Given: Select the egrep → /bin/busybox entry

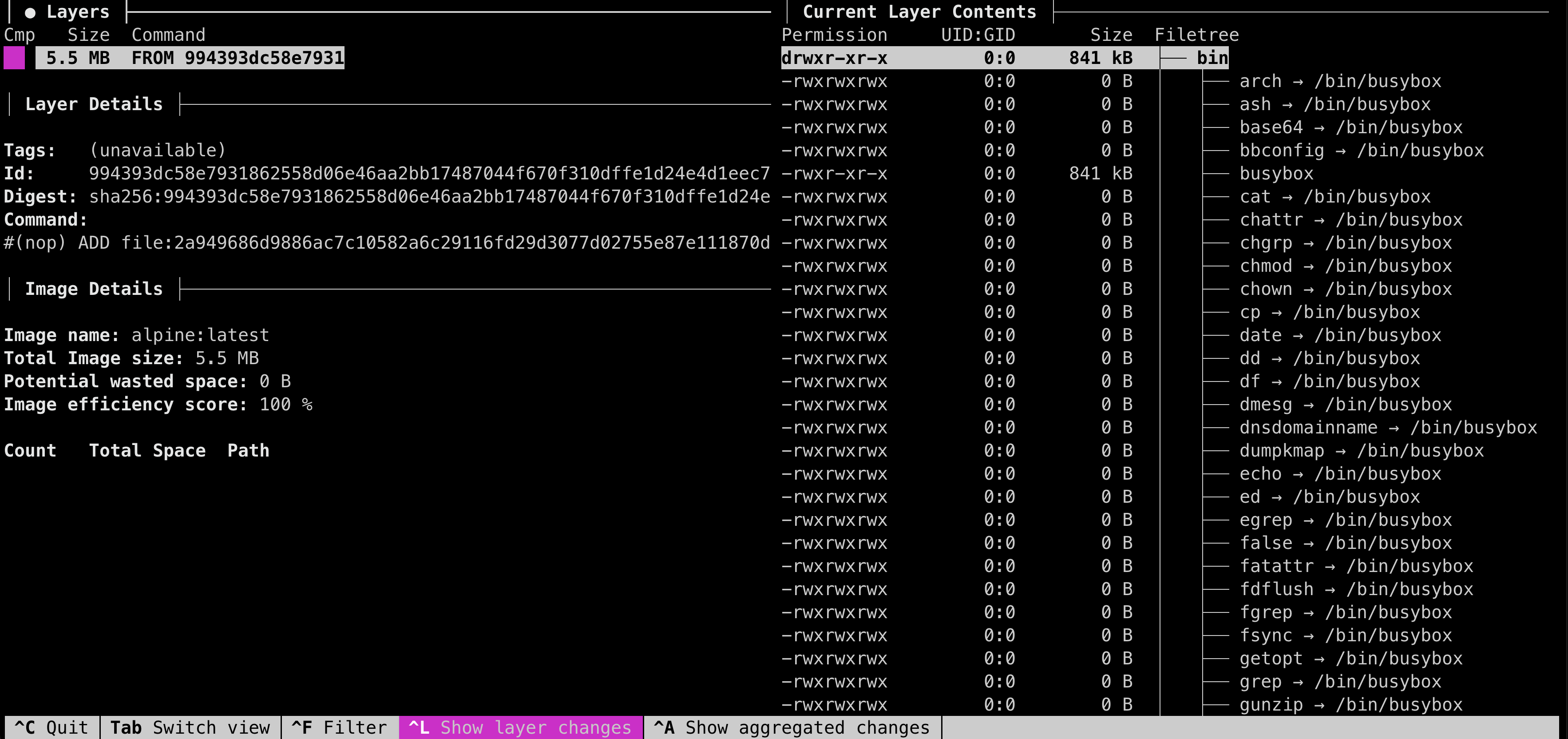Looking at the screenshot, I should click(1346, 520).
